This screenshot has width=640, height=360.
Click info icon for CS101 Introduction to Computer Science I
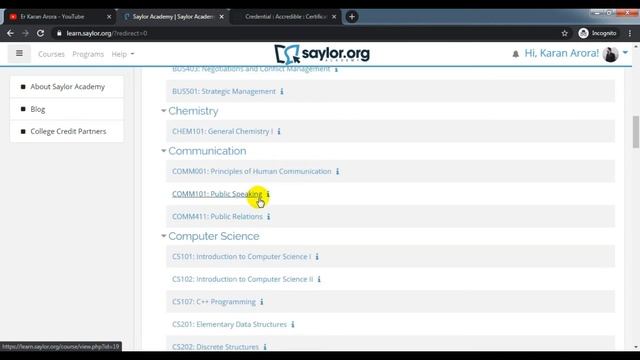[317, 257]
